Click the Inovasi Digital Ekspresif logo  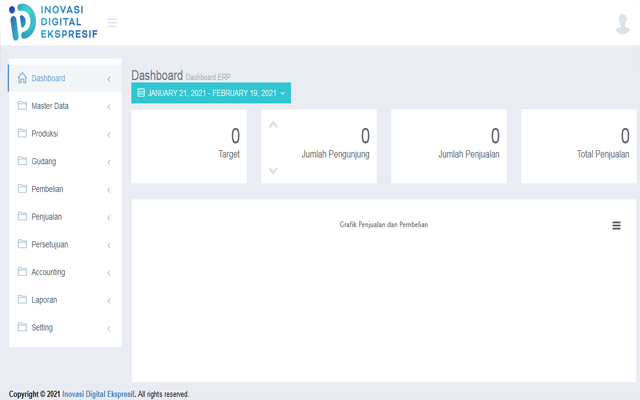pyautogui.click(x=52, y=22)
